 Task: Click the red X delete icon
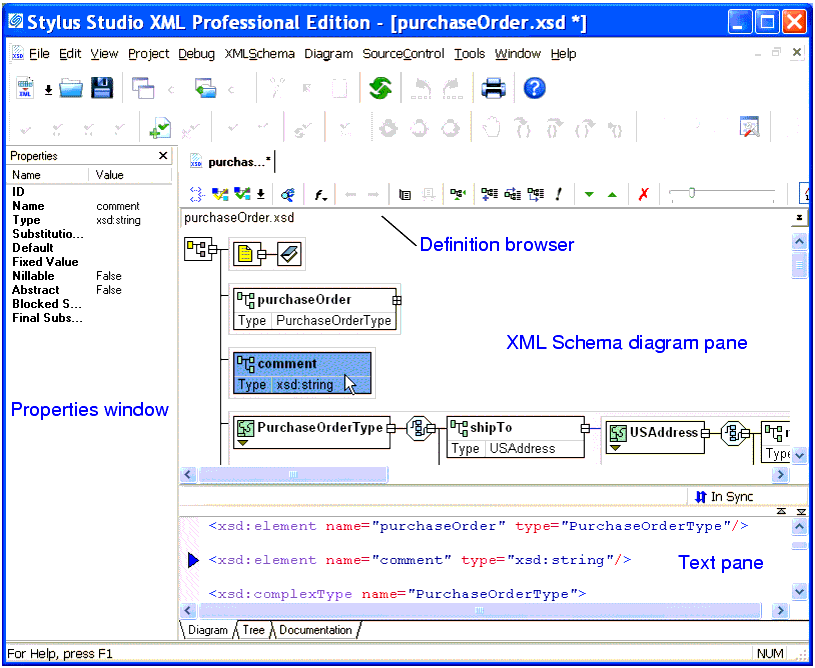click(643, 194)
